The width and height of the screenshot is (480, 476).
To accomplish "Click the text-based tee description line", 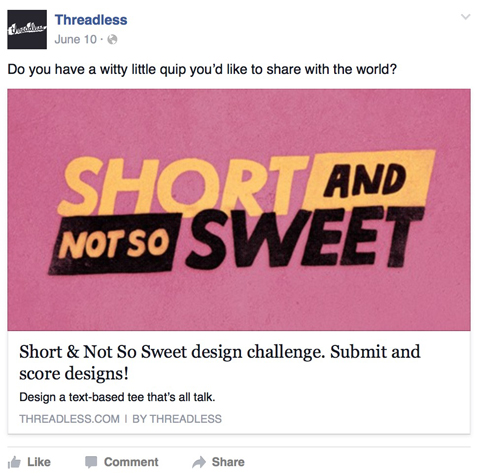I will click(x=117, y=397).
